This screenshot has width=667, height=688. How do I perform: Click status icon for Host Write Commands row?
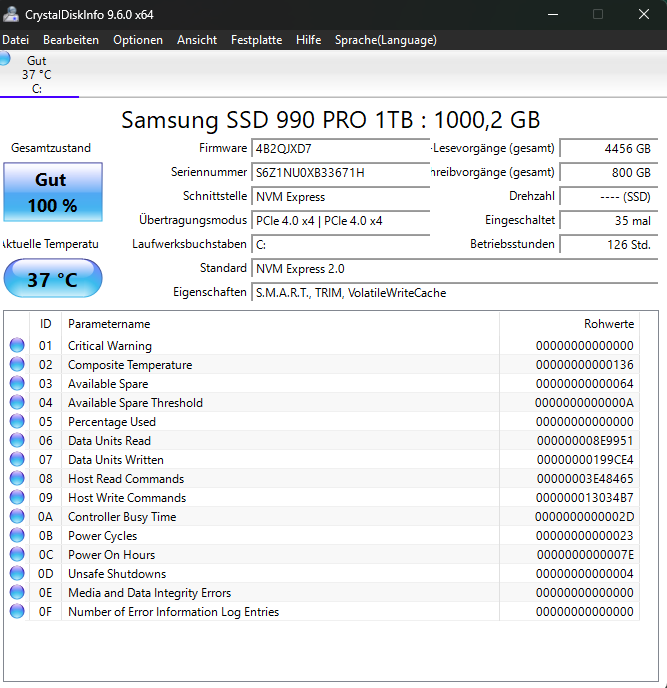tap(17, 497)
